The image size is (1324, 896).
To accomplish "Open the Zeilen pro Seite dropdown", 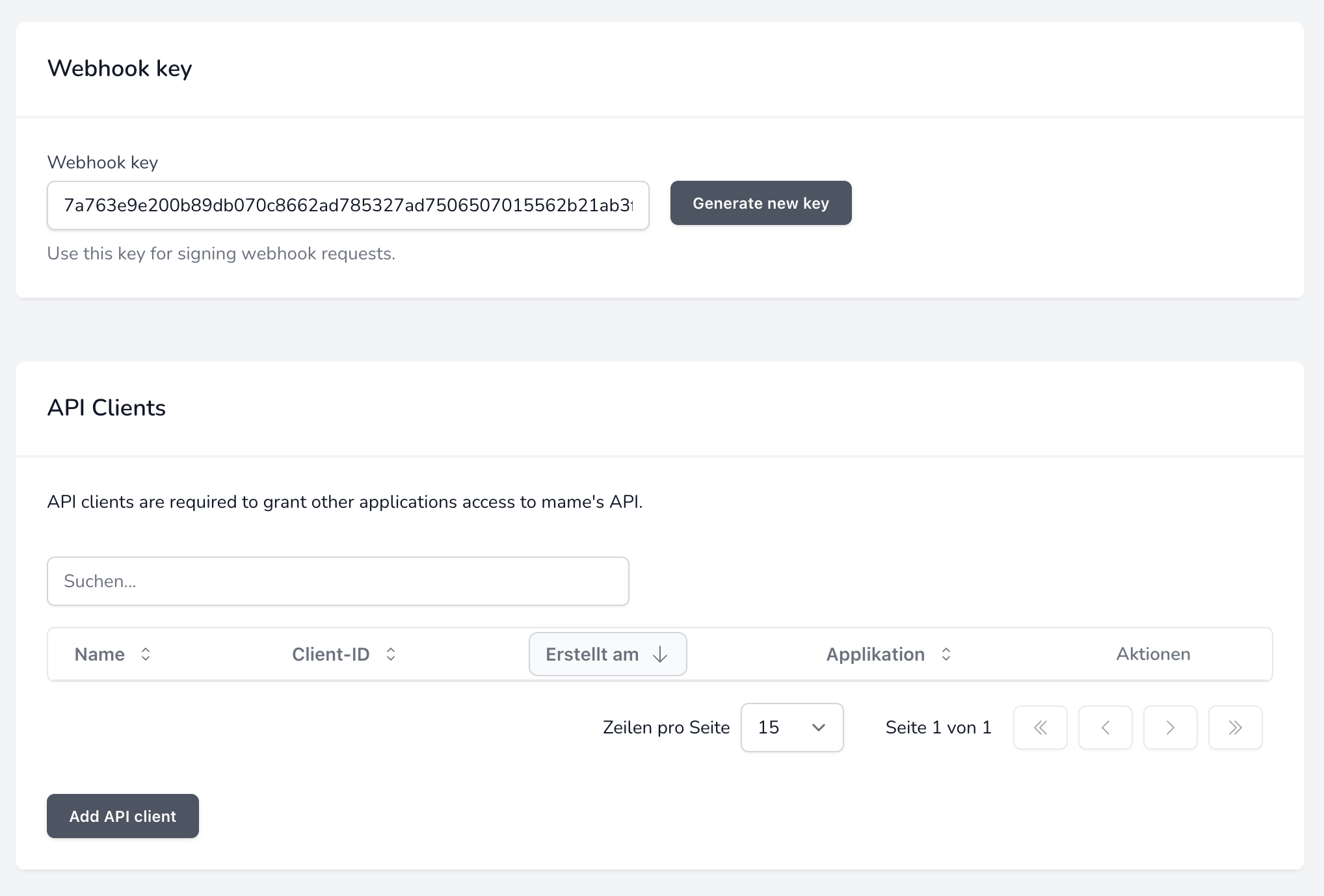I will click(x=791, y=728).
